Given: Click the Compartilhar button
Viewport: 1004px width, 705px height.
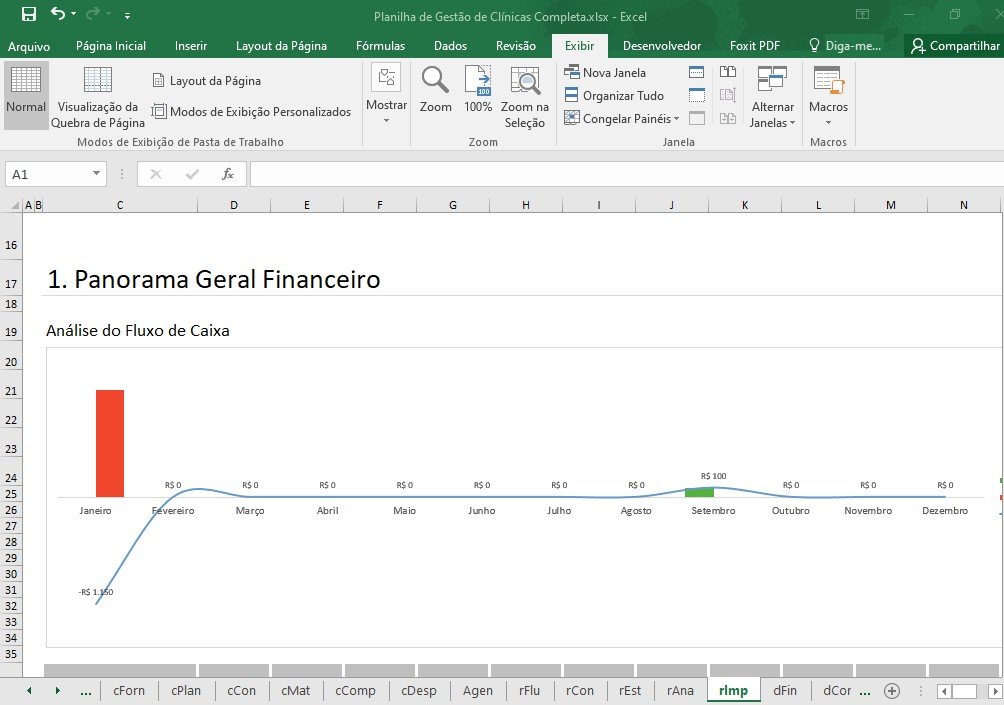Looking at the screenshot, I should pos(956,46).
